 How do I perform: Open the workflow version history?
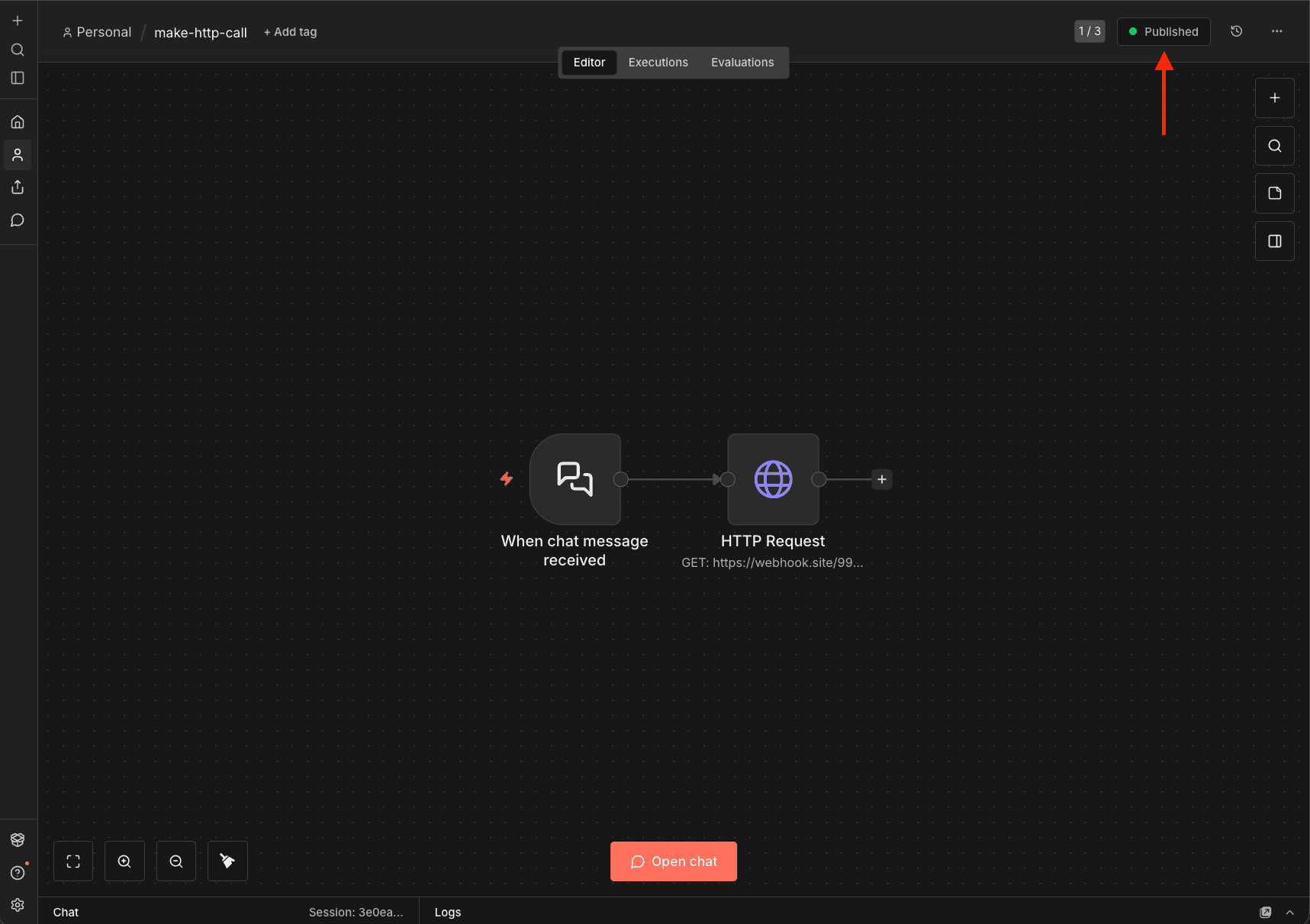click(x=1236, y=31)
